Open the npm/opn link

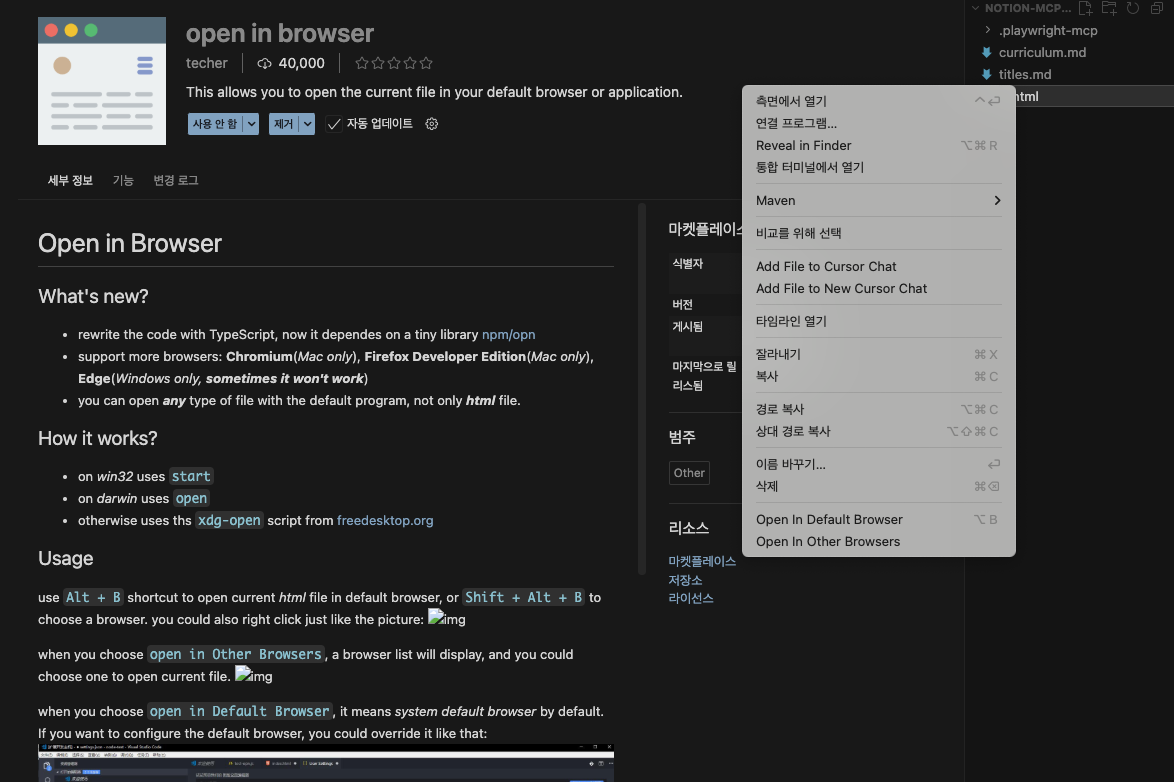(x=508, y=334)
